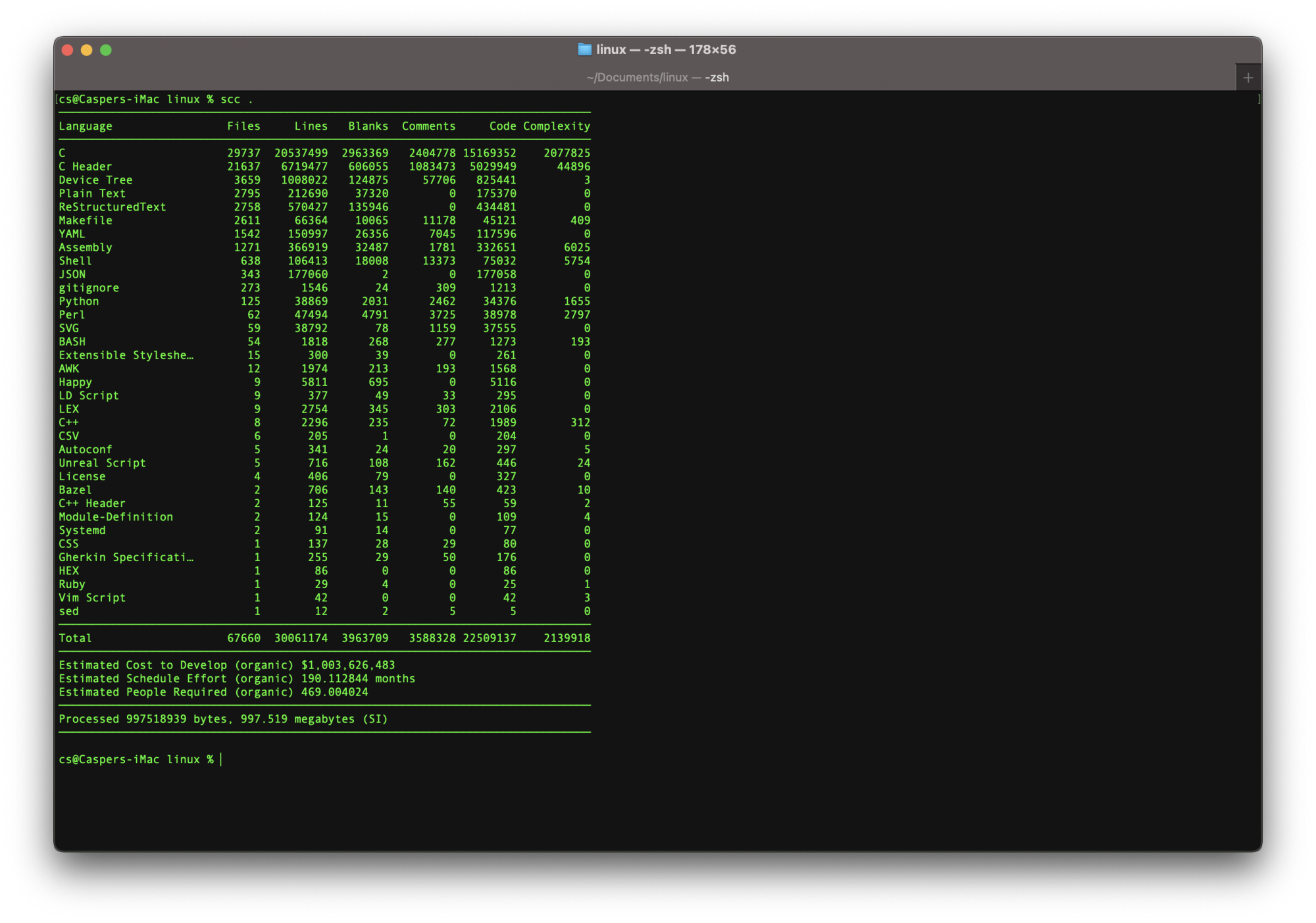Close the terminal window with the red button
The image size is (1316, 923).
(67, 50)
